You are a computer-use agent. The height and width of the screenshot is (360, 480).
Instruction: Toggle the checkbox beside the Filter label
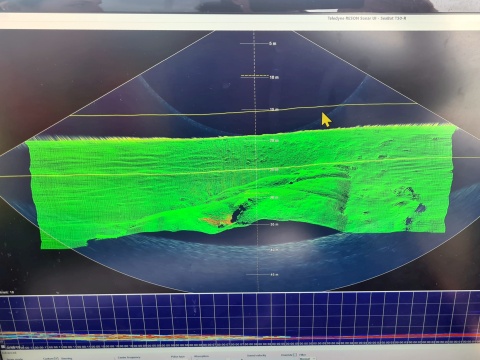tap(295, 355)
